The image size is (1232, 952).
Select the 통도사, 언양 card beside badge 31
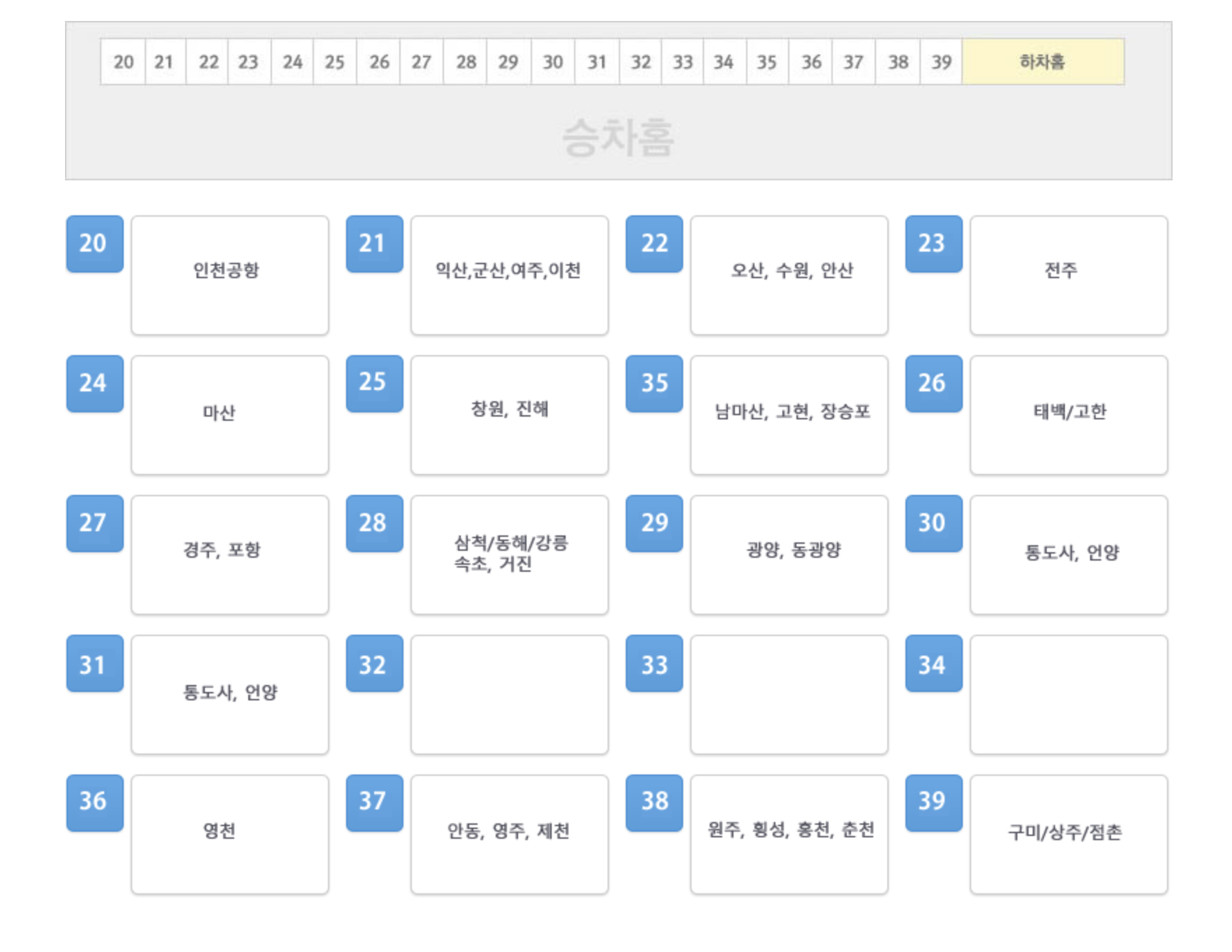pyautogui.click(x=229, y=694)
